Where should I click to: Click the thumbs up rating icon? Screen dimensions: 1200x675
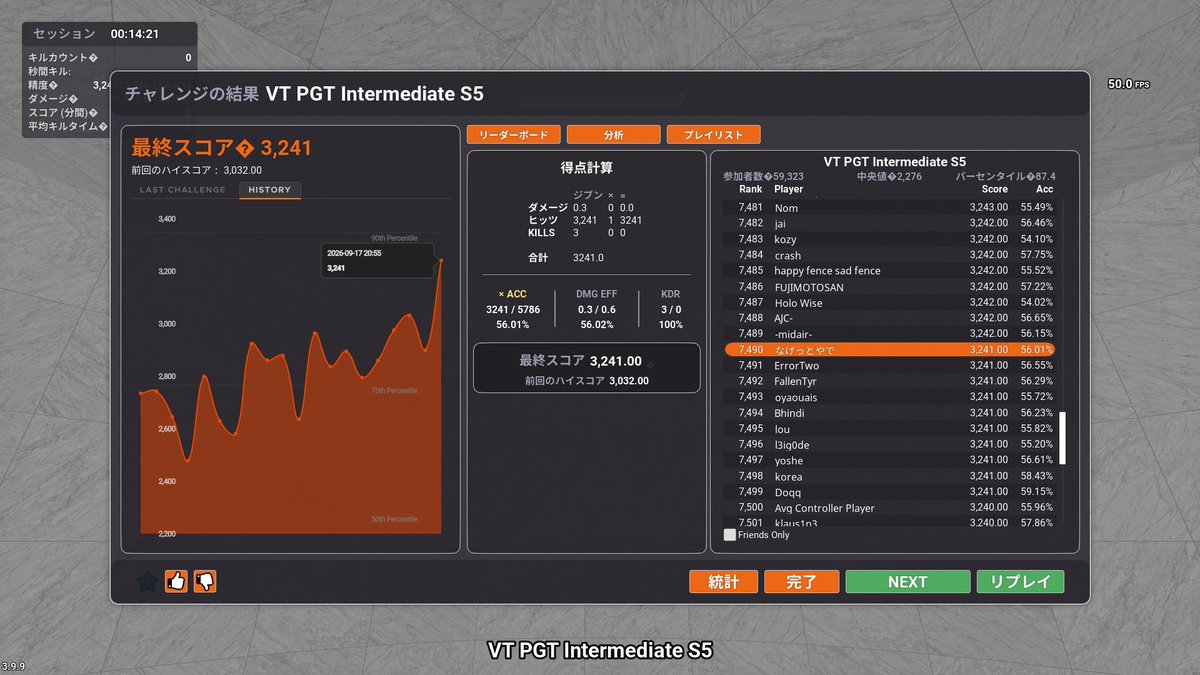pyautogui.click(x=176, y=581)
